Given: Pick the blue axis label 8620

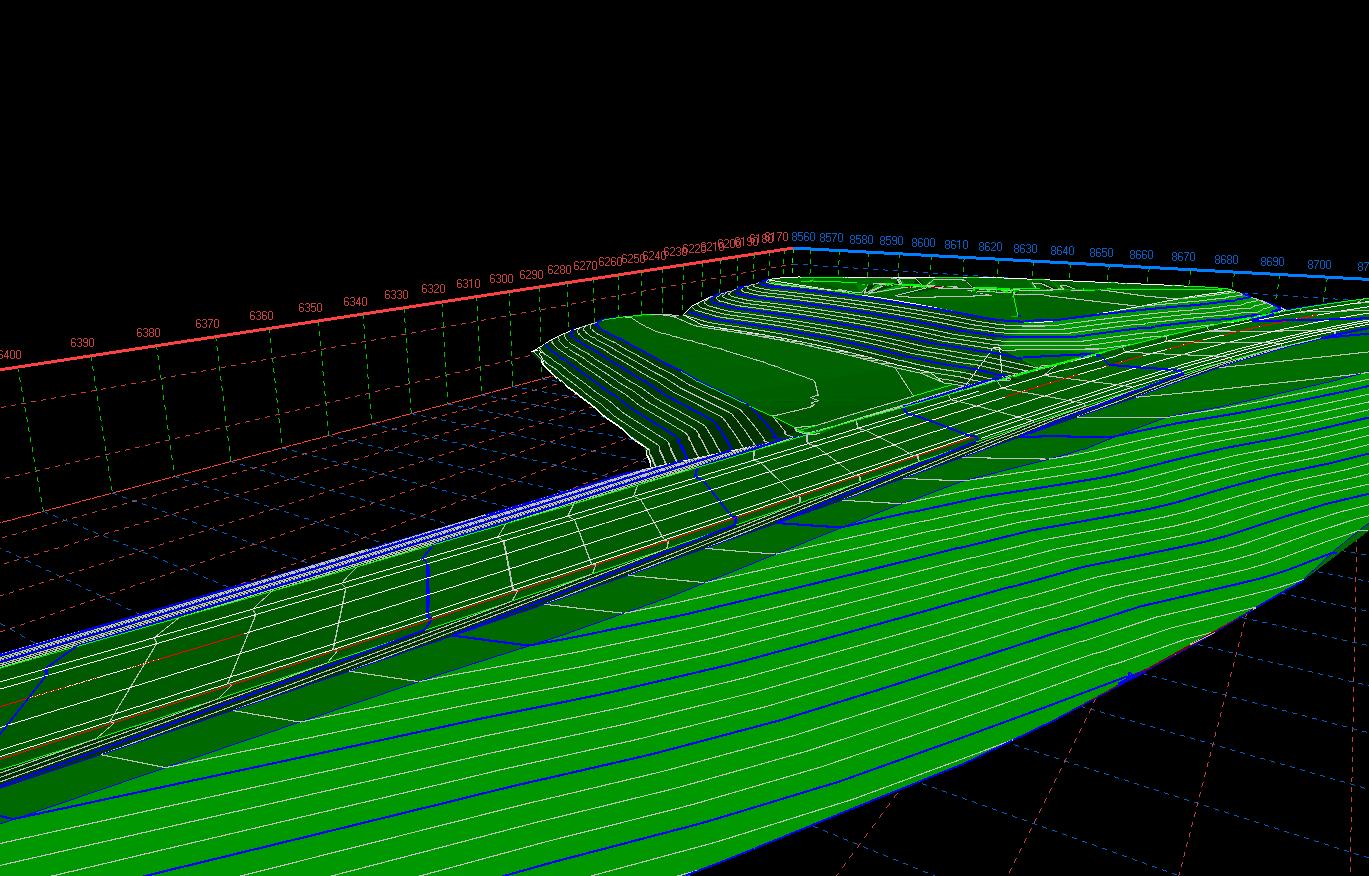Looking at the screenshot, I should [990, 247].
